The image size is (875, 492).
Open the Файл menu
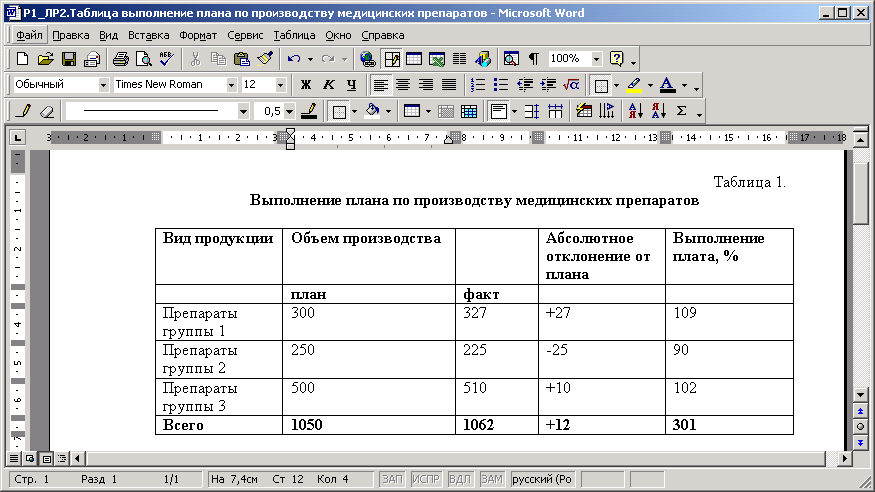[x=29, y=35]
